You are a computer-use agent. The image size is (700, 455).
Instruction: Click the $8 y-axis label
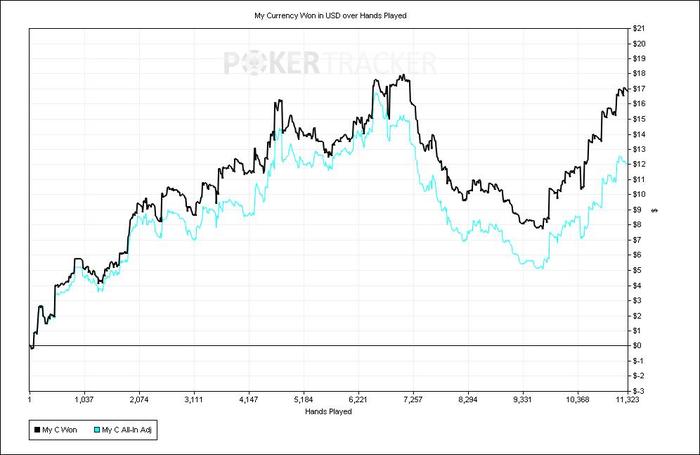pos(638,225)
